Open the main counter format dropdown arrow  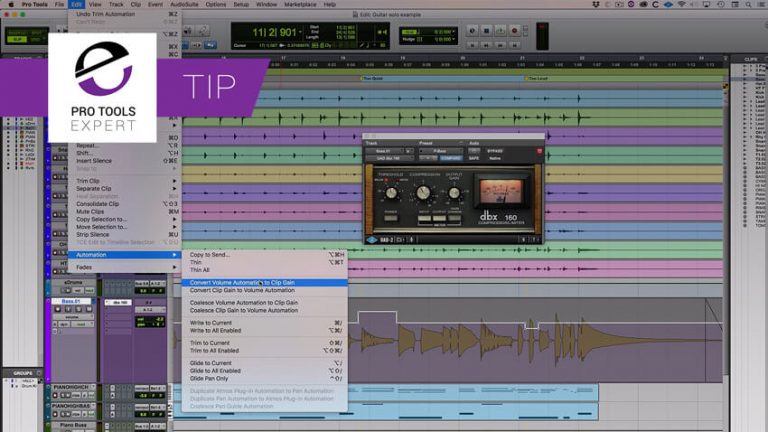click(x=300, y=32)
